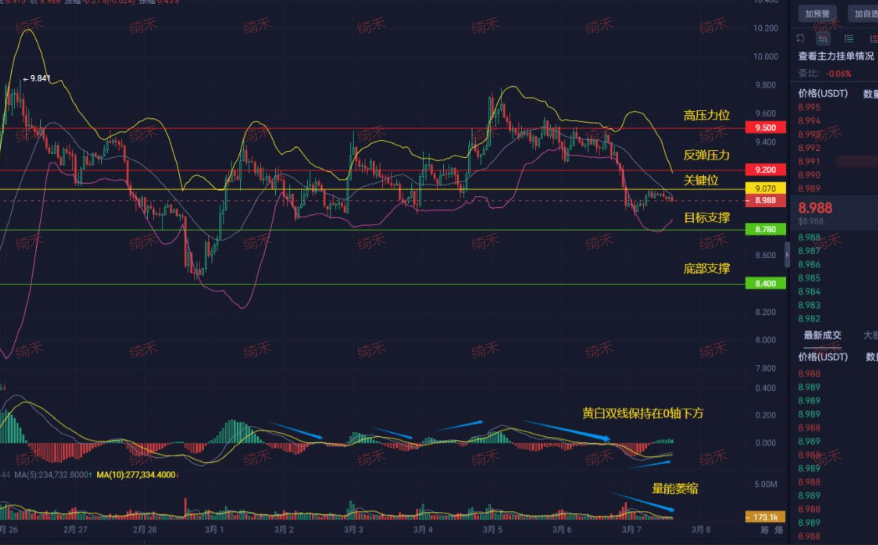Select bid price 8.984 in order book
The image size is (878, 545).
(809, 291)
